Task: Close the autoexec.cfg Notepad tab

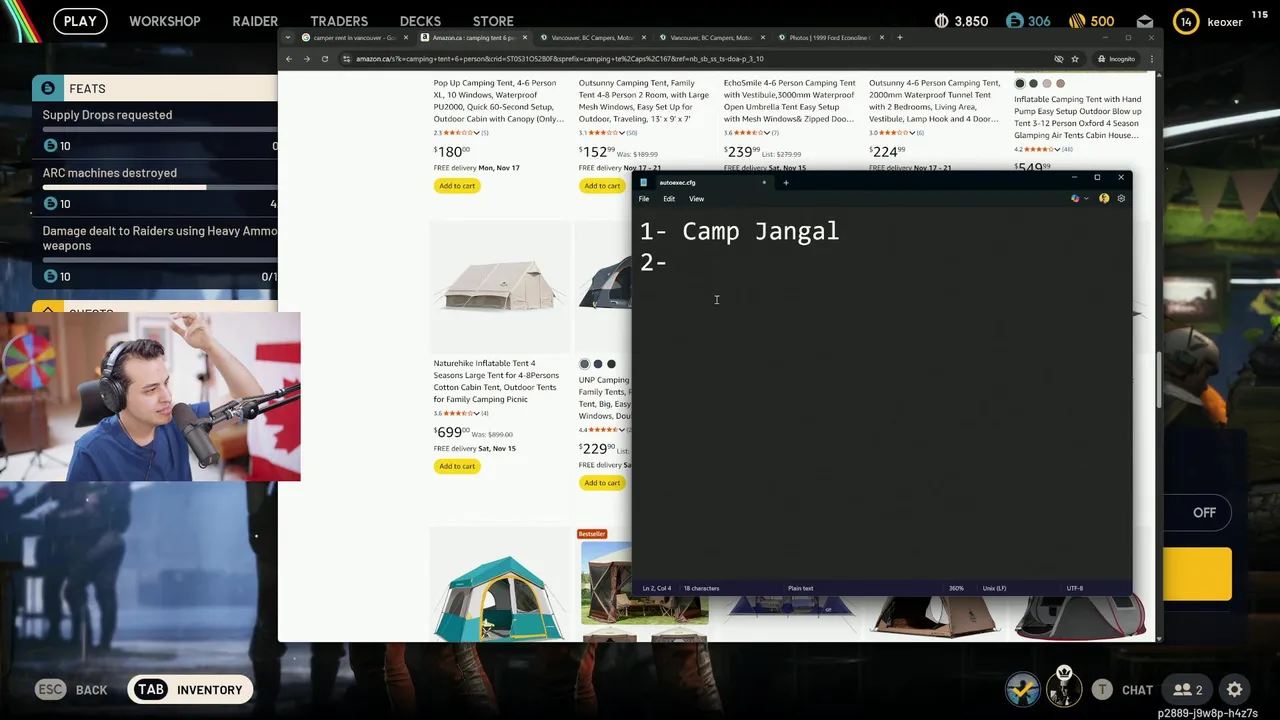Action: coord(764,182)
